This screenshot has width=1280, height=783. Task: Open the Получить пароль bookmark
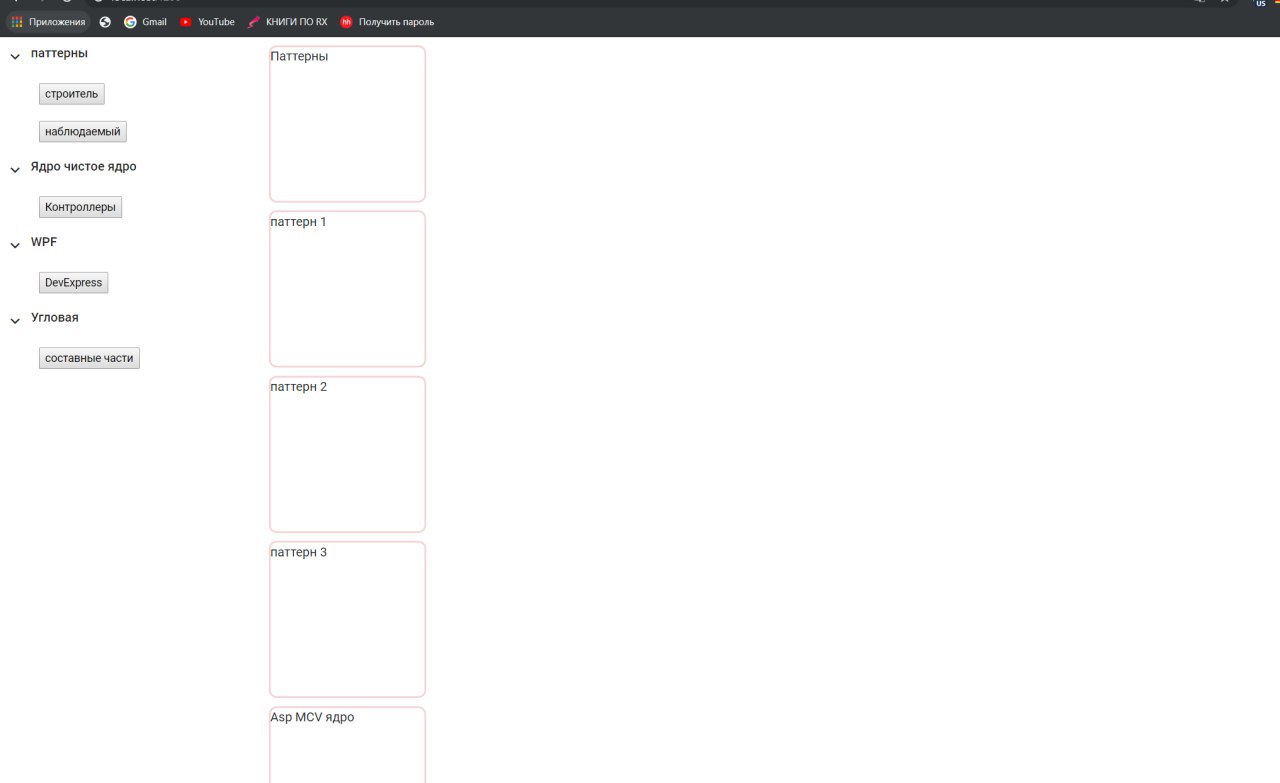pyautogui.click(x=387, y=22)
